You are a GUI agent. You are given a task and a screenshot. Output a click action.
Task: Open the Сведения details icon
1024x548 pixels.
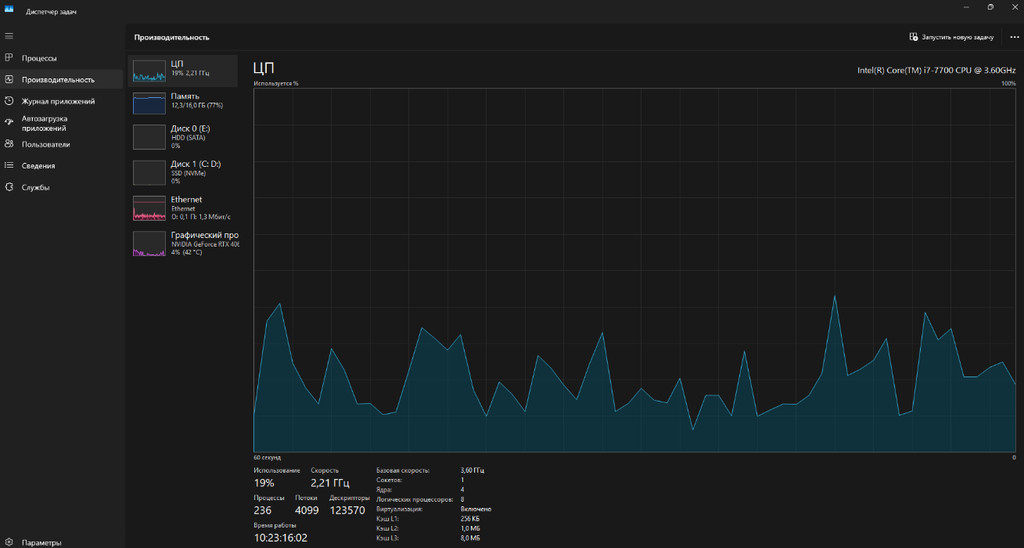click(x=8, y=165)
